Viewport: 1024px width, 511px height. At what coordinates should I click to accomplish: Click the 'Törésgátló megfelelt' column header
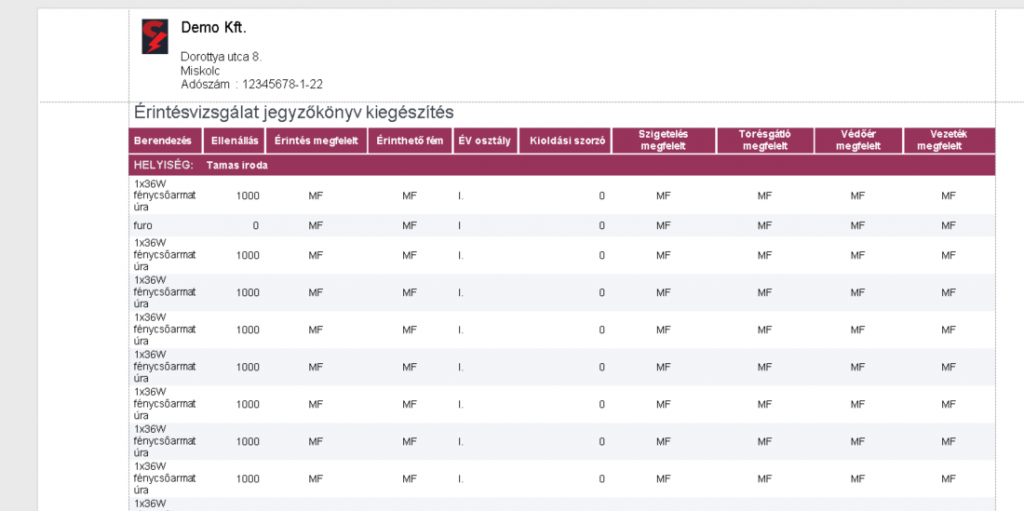(x=764, y=140)
